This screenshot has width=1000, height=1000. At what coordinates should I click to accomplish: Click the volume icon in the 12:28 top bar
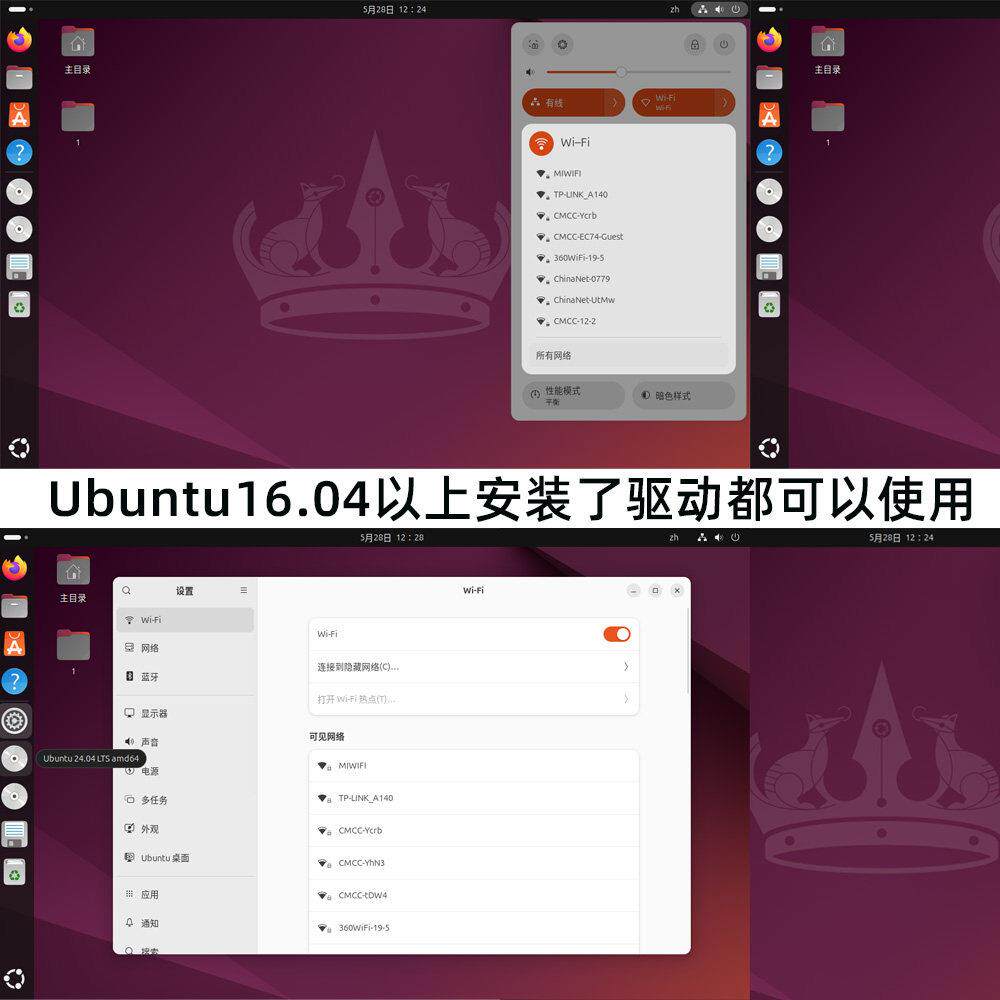pos(719,538)
